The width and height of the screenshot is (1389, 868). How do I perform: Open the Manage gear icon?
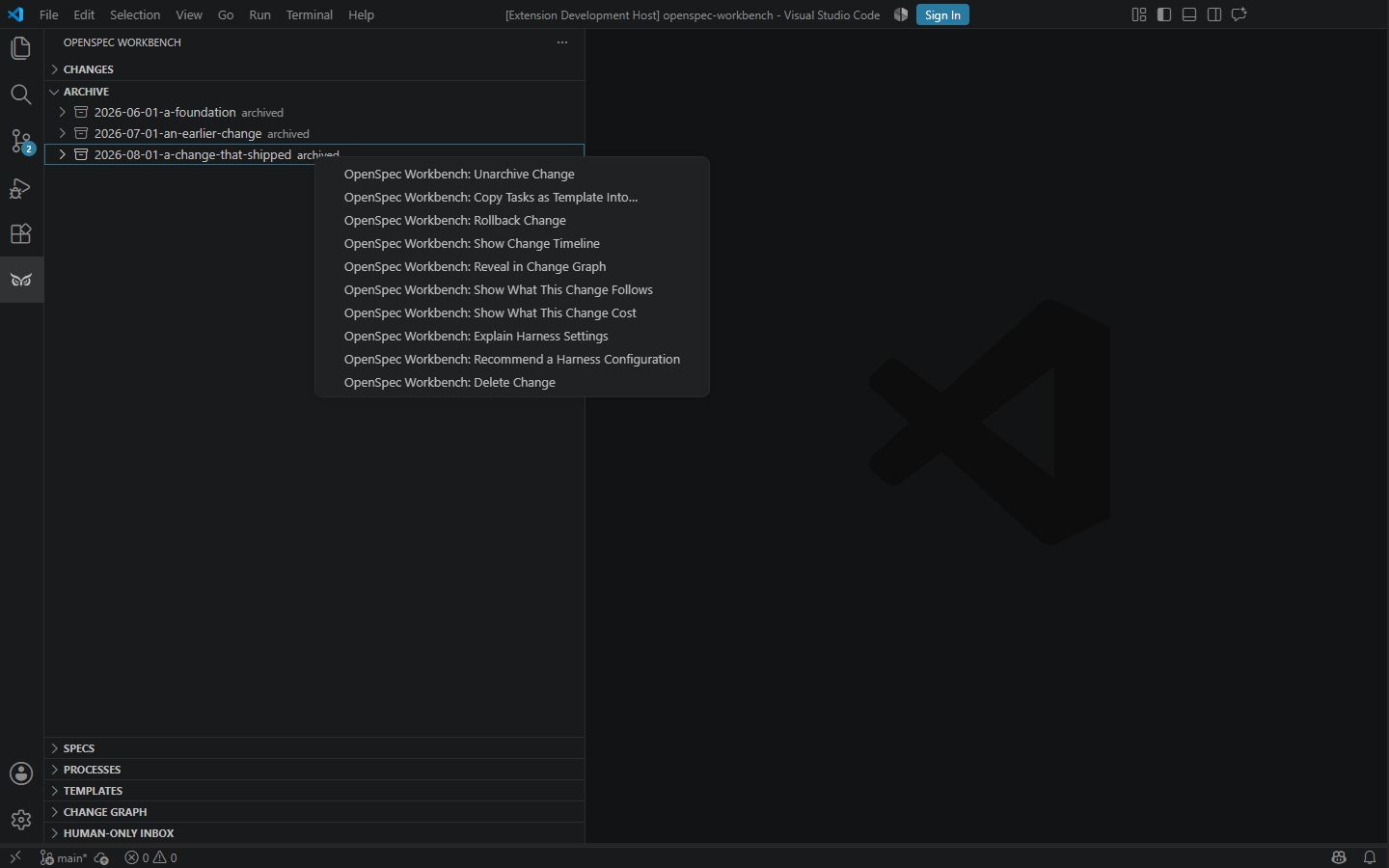(x=21, y=820)
